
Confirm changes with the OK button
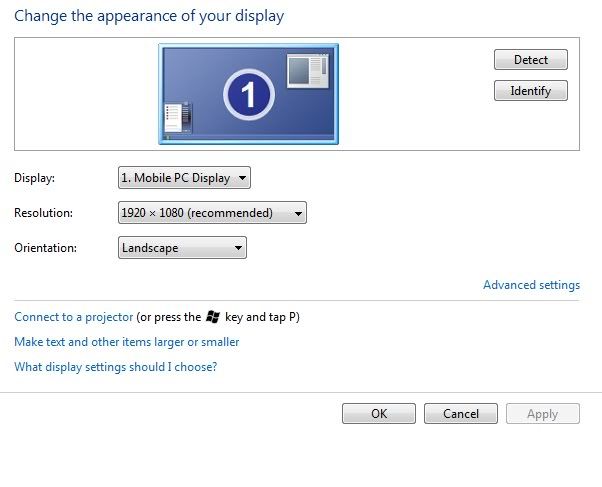379,414
